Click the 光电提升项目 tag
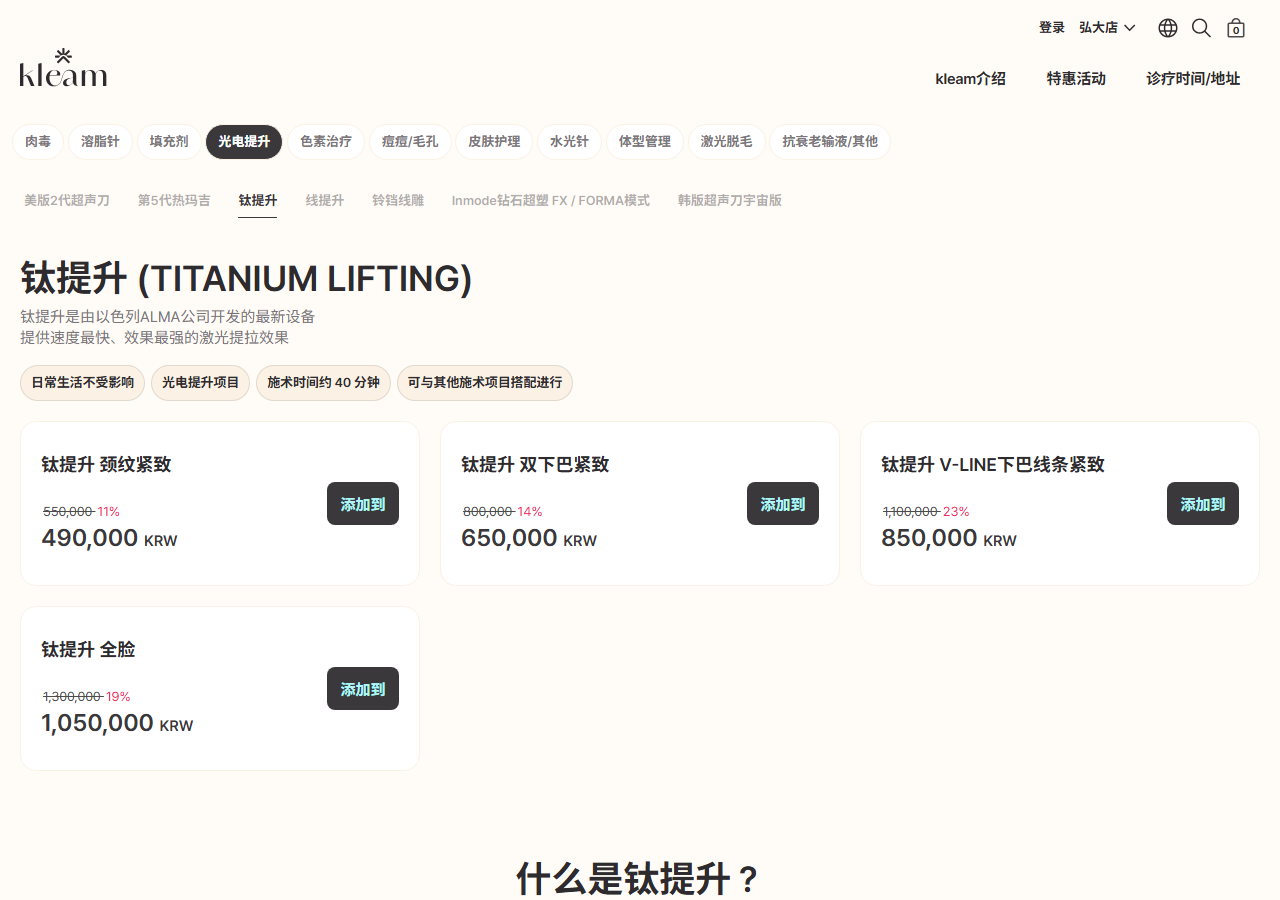The height and width of the screenshot is (900, 1280). [x=201, y=383]
